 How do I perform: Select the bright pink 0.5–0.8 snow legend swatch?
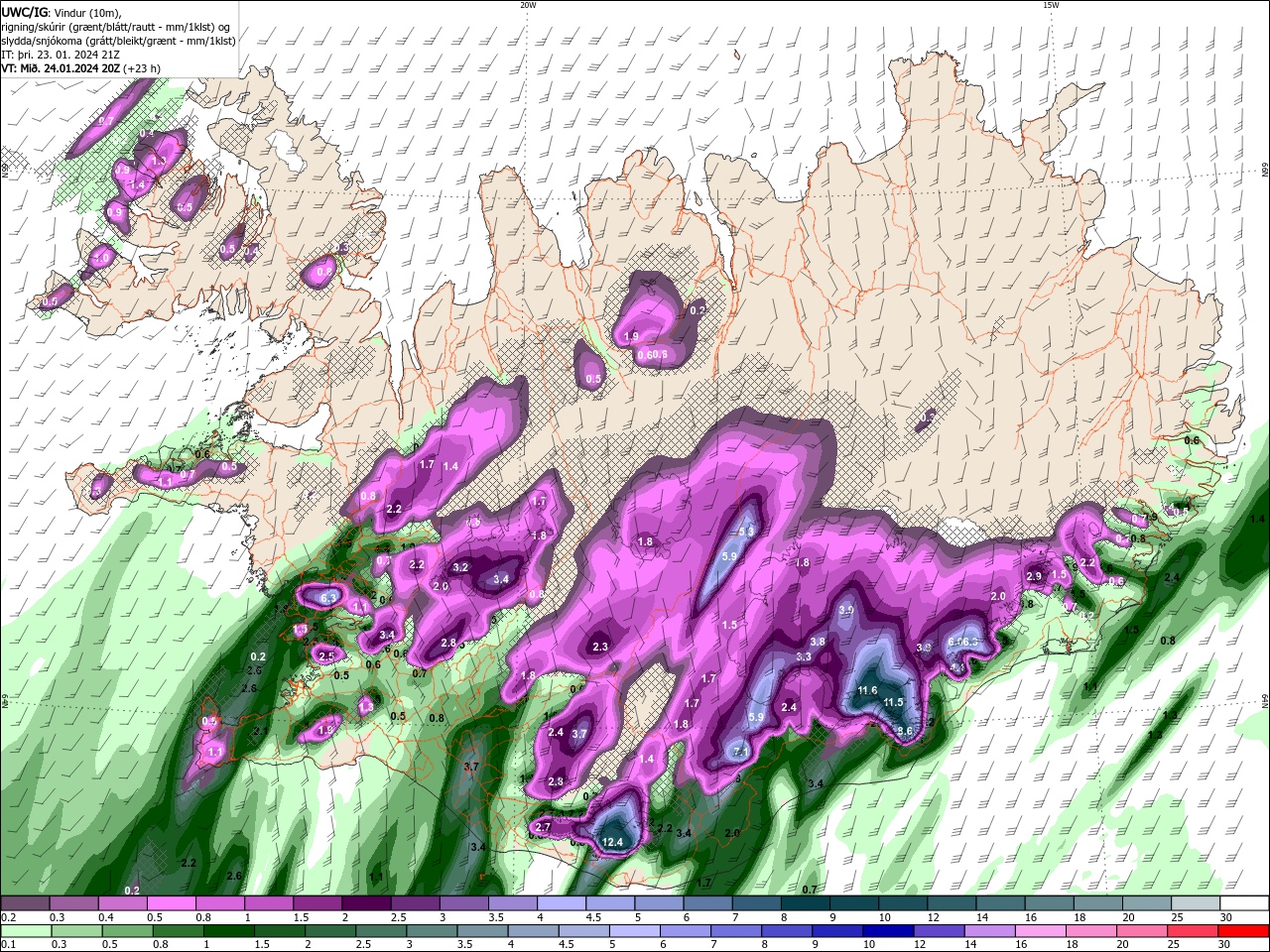point(171,903)
